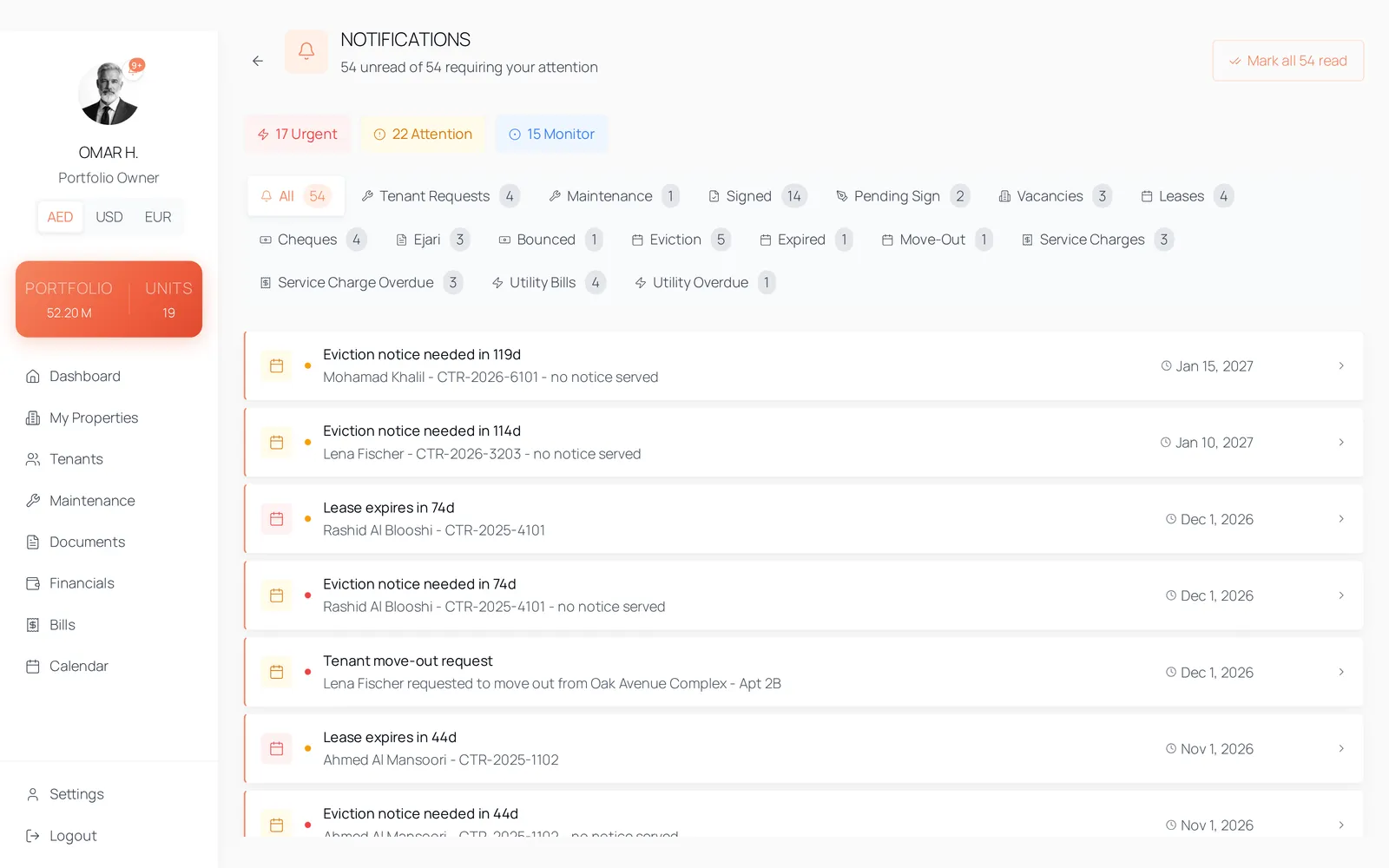The width and height of the screenshot is (1389, 868).
Task: Click the 9+ badge on profile avatar
Action: tap(137, 65)
